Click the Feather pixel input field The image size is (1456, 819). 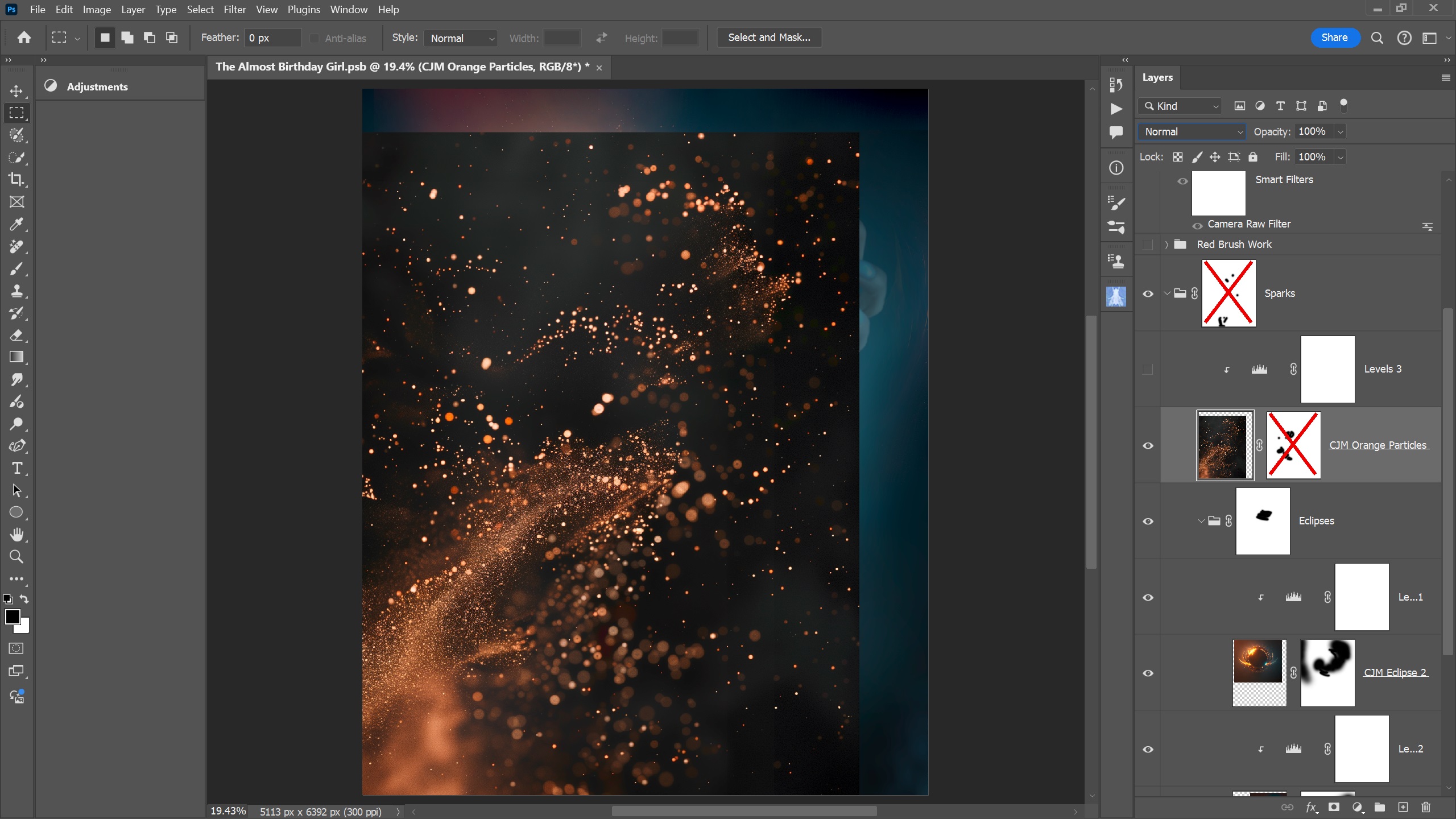(x=272, y=38)
